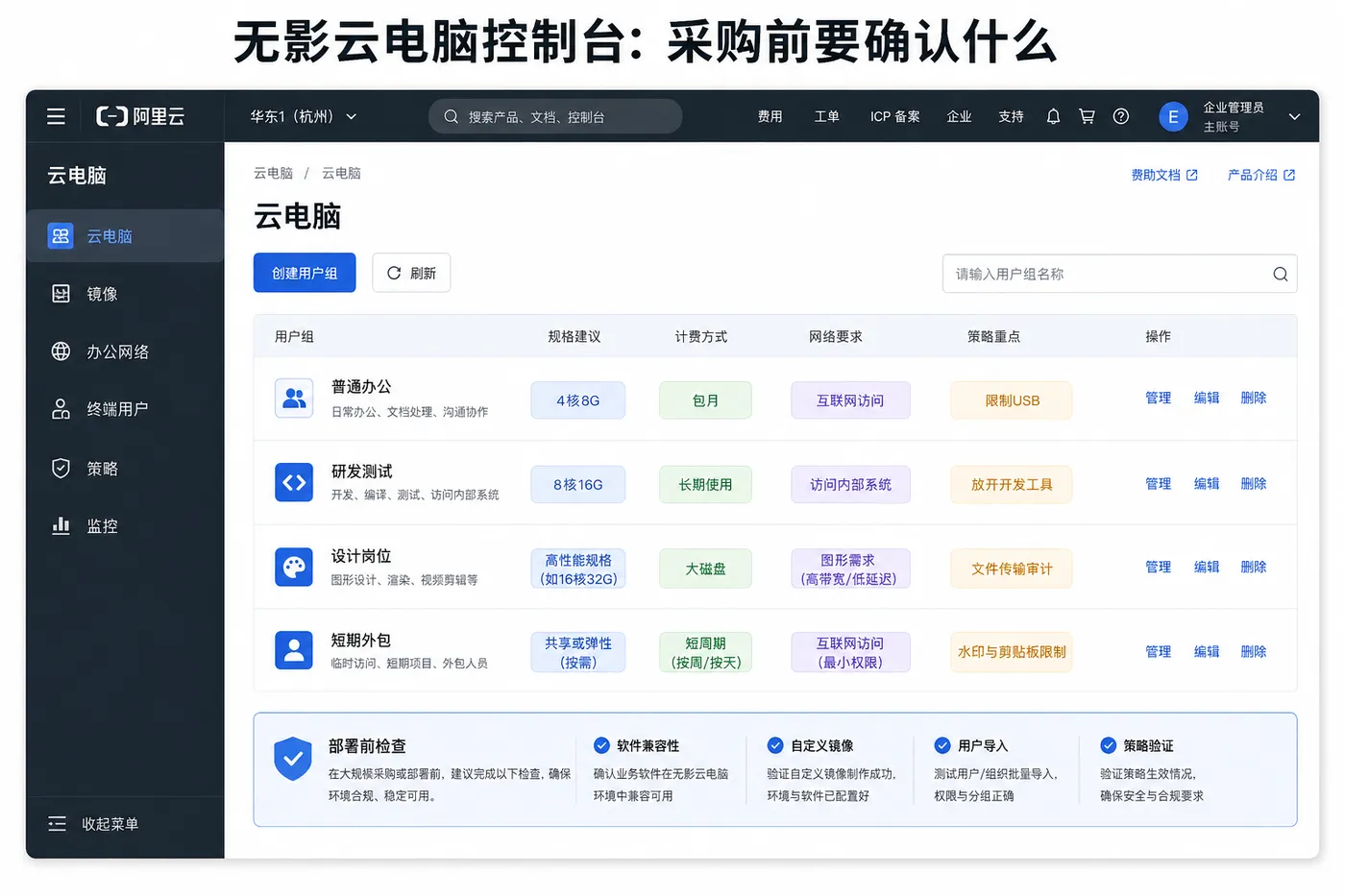Click the 镜像 sidebar icon
The width and height of the screenshot is (1345, 896).
61,293
